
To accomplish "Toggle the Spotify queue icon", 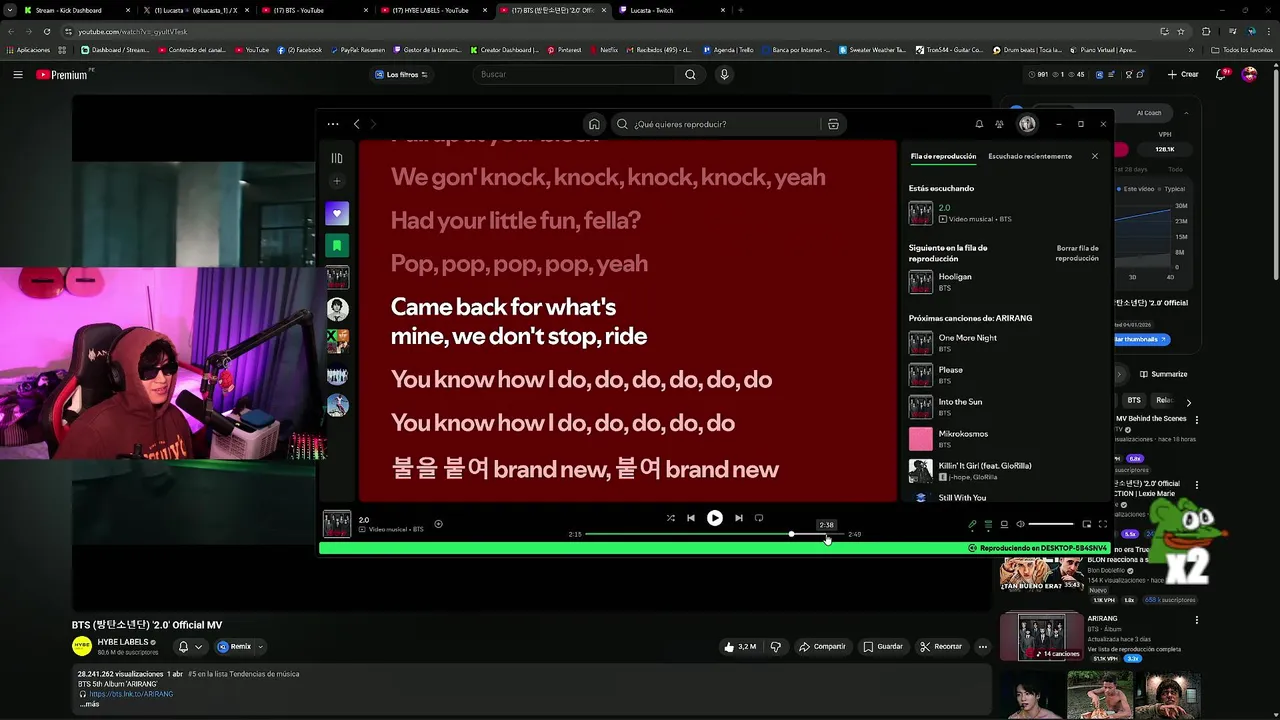I will pos(988,524).
